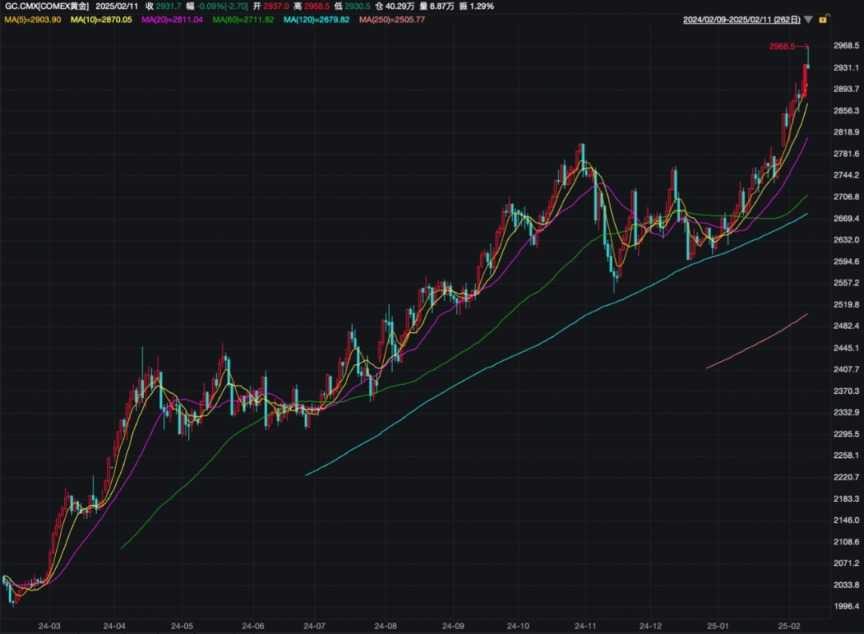Click the yellow lock icon near date range
This screenshot has height=634, width=864.
click(x=822, y=19)
